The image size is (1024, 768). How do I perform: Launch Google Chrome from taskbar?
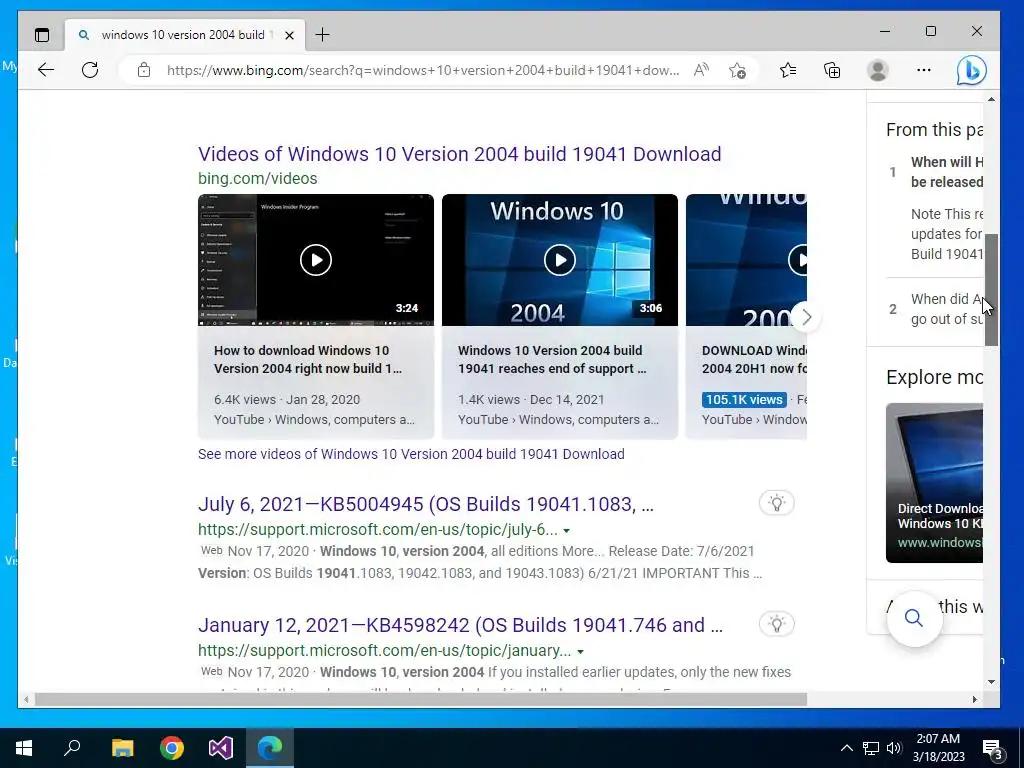pos(172,748)
